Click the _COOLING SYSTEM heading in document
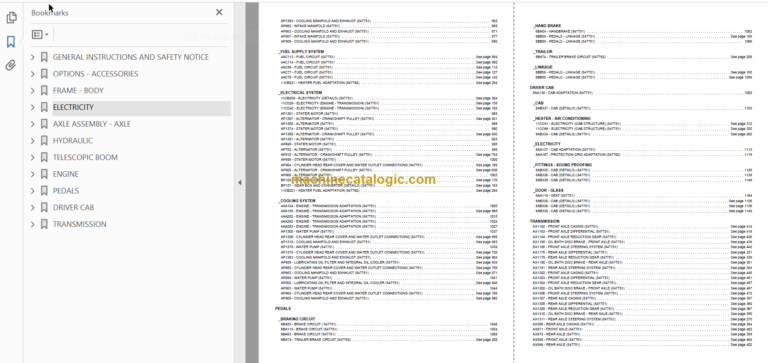Image resolution: width=768 pixels, height=363 pixels. [x=298, y=201]
